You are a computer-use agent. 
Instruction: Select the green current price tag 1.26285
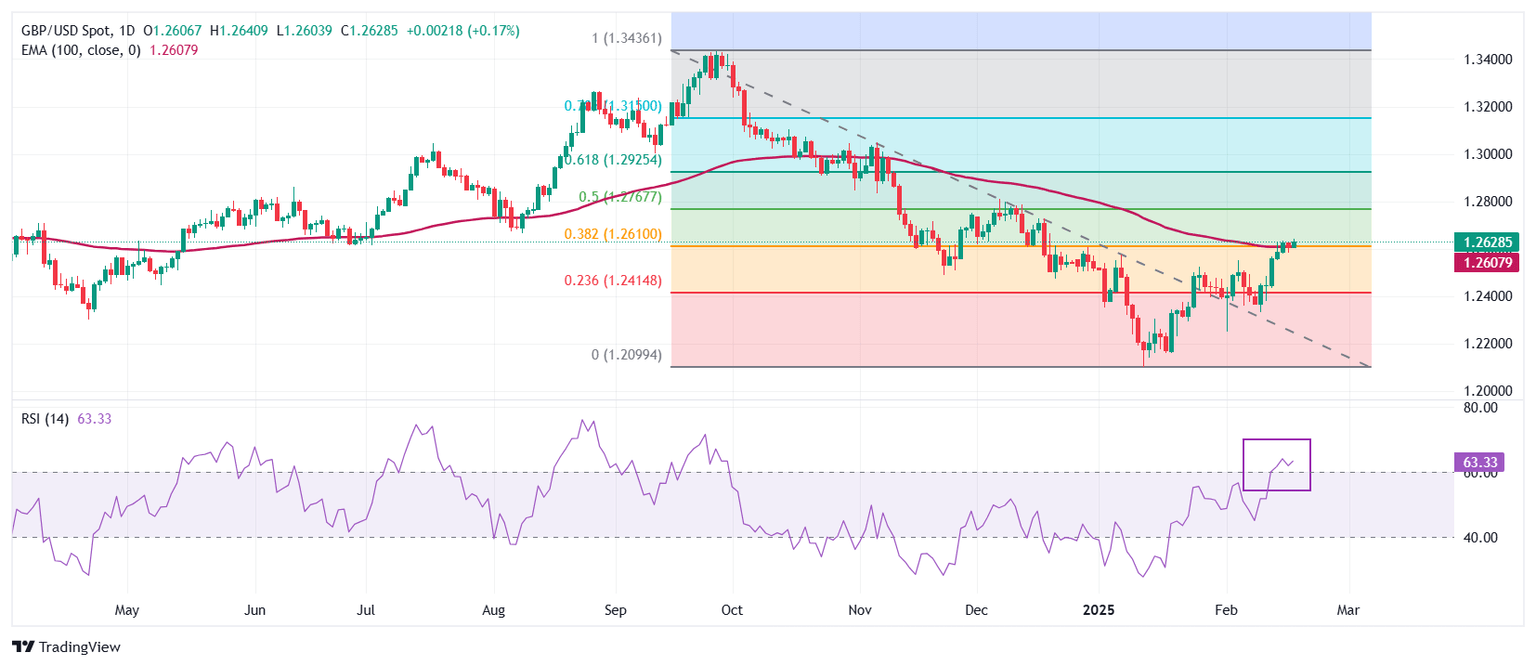(1489, 242)
